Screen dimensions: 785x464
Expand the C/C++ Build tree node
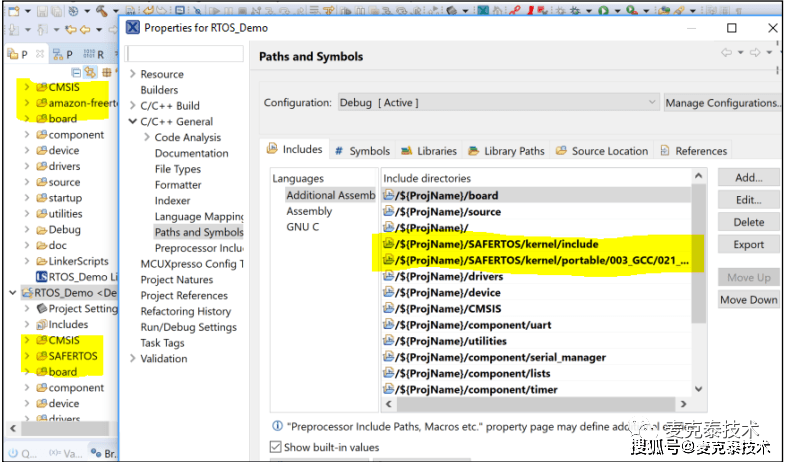click(x=132, y=106)
